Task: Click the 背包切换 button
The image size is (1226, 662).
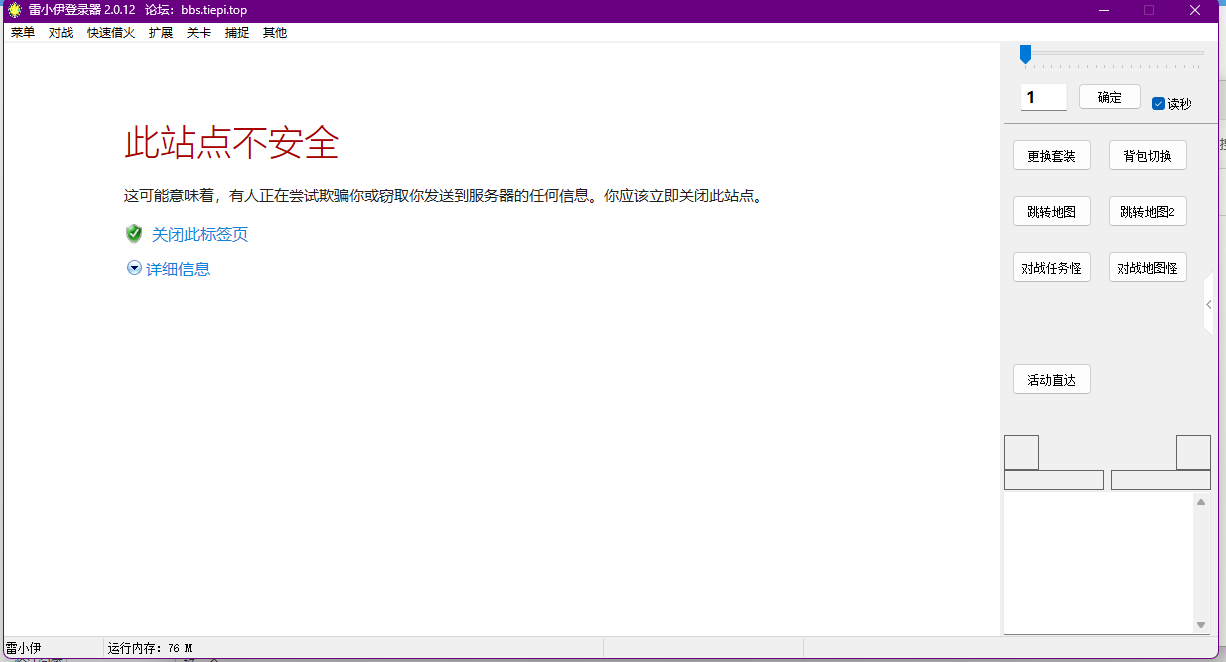Action: click(x=1147, y=155)
